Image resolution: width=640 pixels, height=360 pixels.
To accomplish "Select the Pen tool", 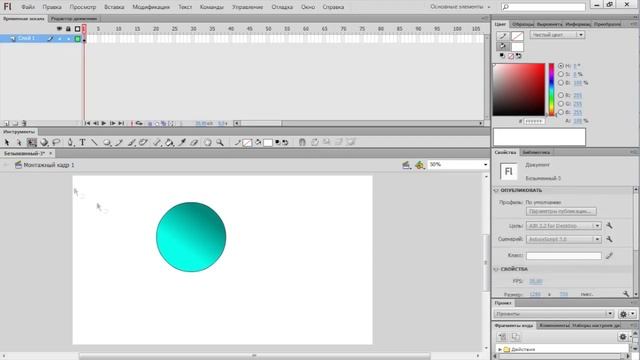I will pos(70,142).
